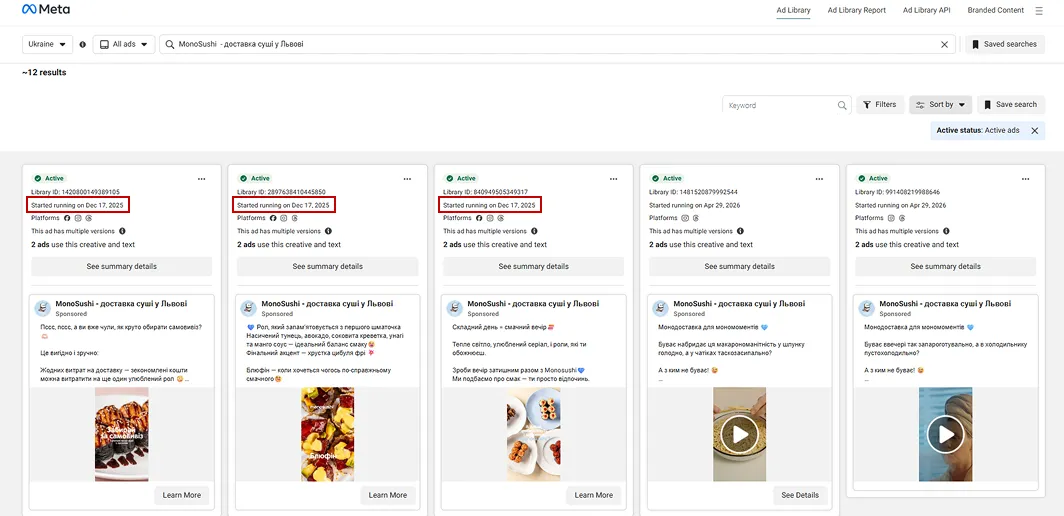Click MonoSushi page name on the Складний день ad
Screen dimensions: 1064x516
tap(533, 303)
